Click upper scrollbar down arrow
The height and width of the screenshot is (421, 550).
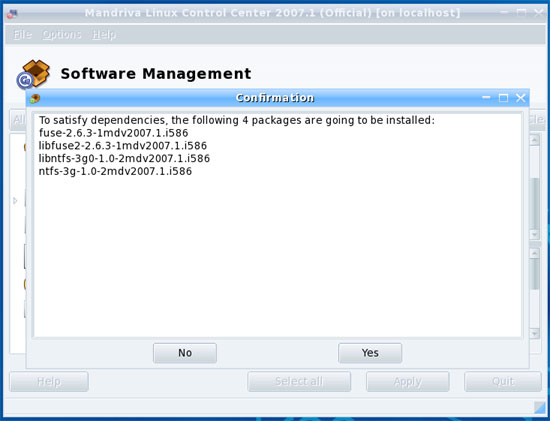(534, 234)
